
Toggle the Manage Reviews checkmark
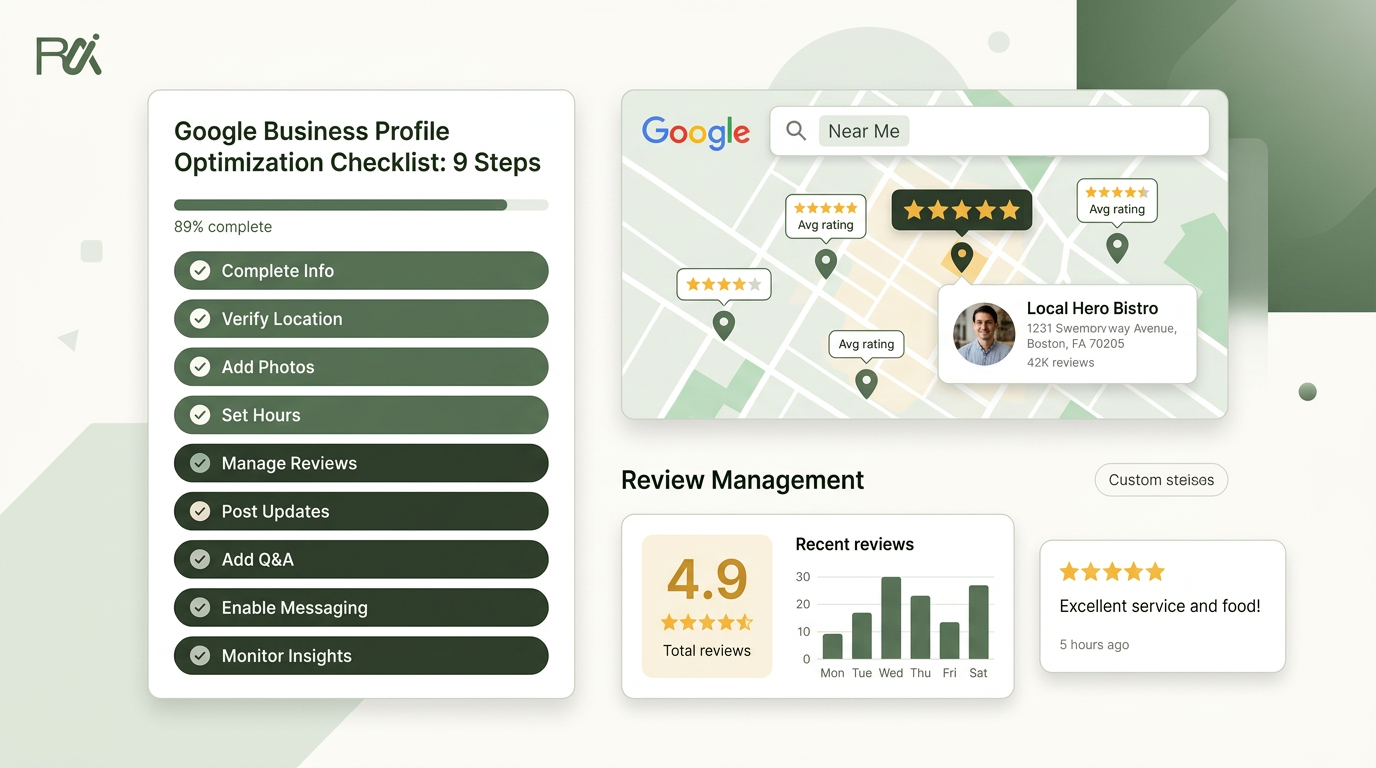(200, 463)
